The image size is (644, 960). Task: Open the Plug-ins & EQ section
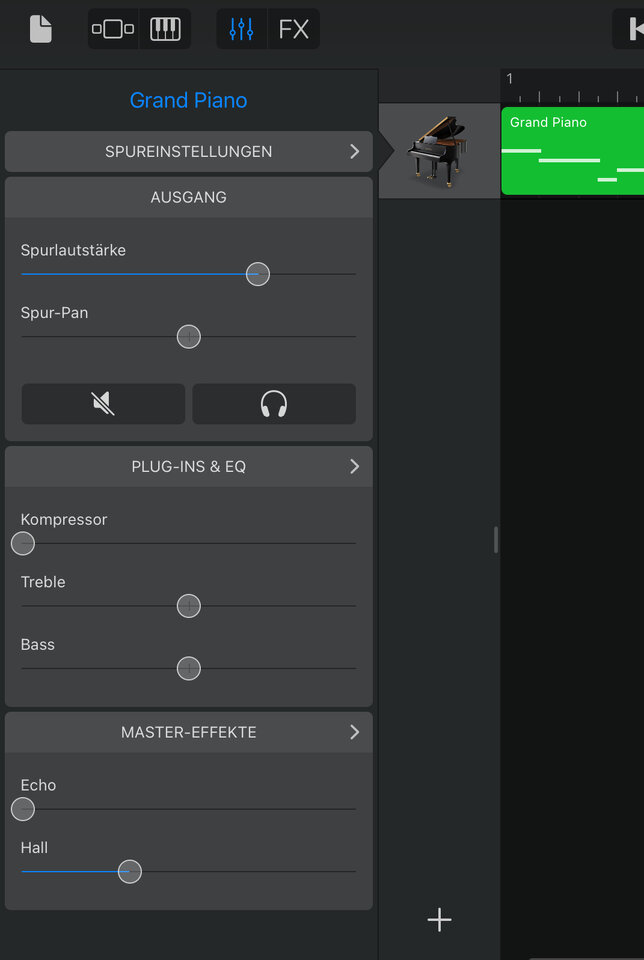coord(189,466)
